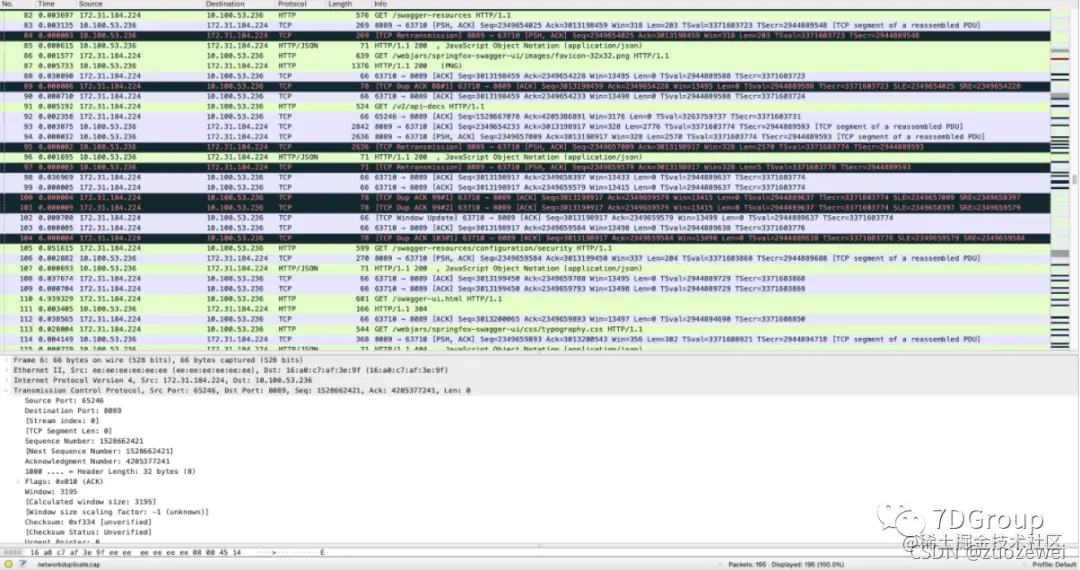
Task: Select the Source Port: 65246 field
Action: pos(64,401)
